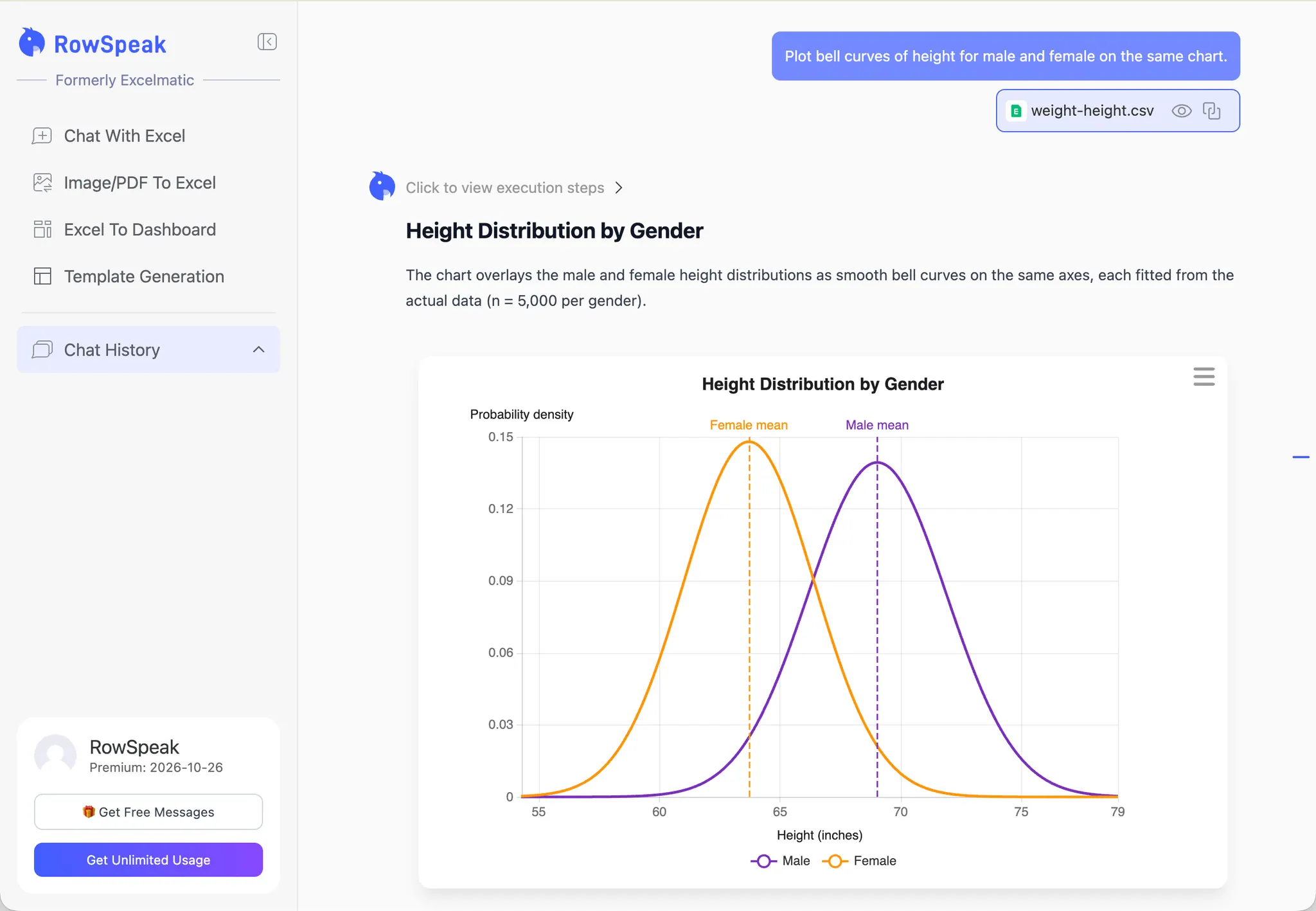Click the Formerly Excelmatic text
The width and height of the screenshot is (1316, 911).
pos(125,80)
